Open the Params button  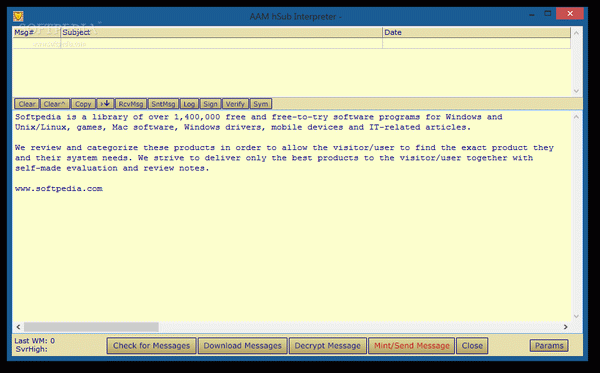pyautogui.click(x=549, y=346)
